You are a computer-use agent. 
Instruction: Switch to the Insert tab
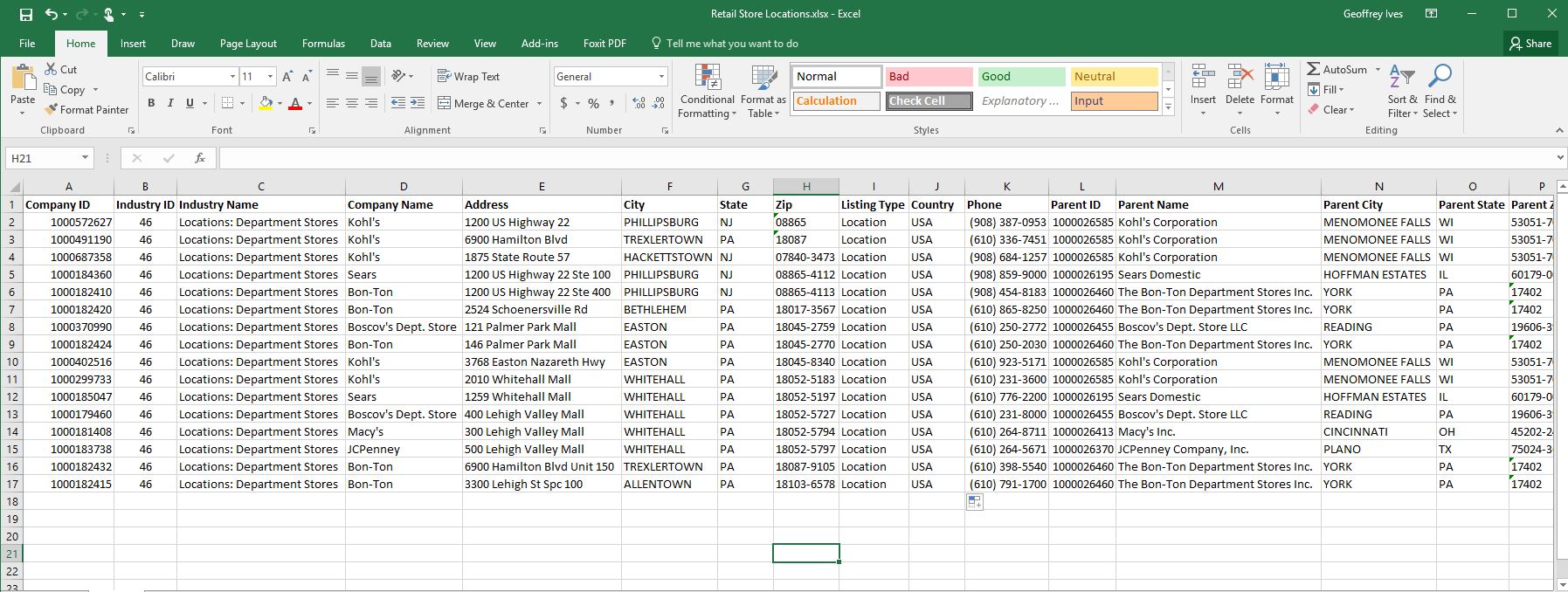click(133, 43)
